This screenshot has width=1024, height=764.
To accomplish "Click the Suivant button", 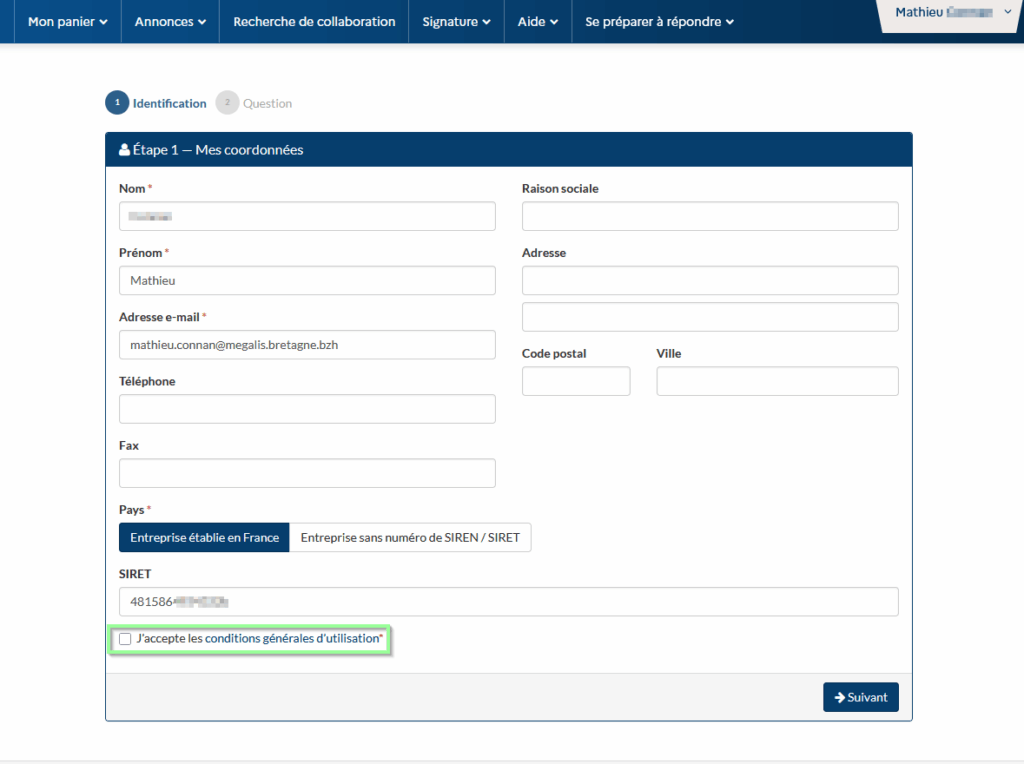I will (x=861, y=697).
